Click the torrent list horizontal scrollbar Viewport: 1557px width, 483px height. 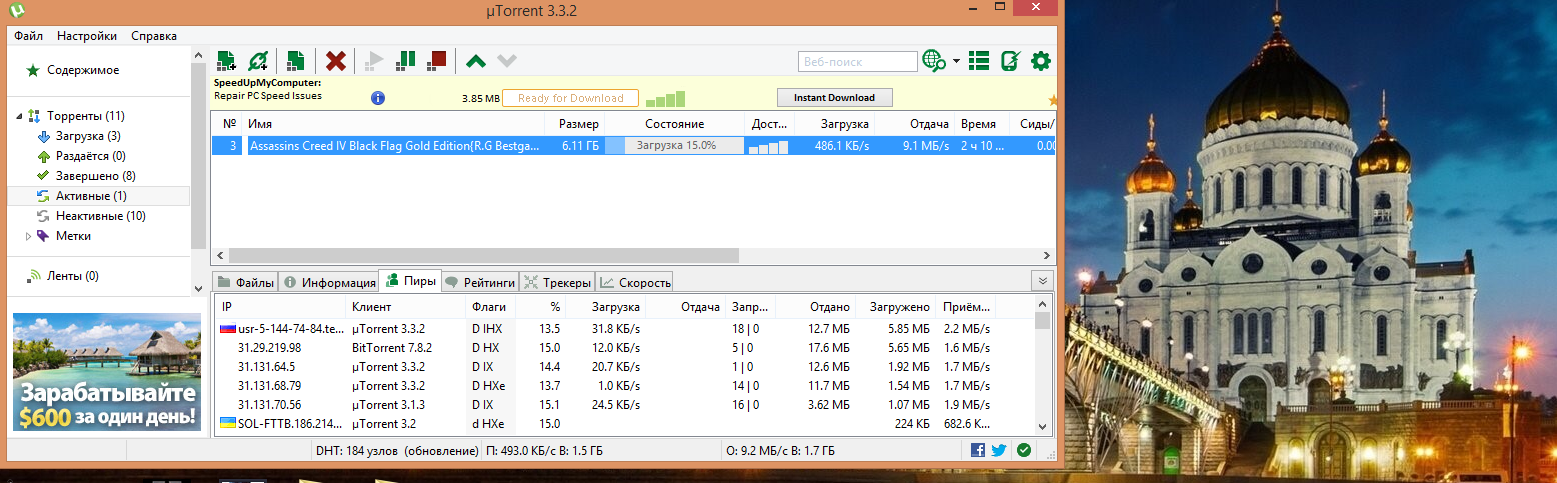click(x=482, y=256)
